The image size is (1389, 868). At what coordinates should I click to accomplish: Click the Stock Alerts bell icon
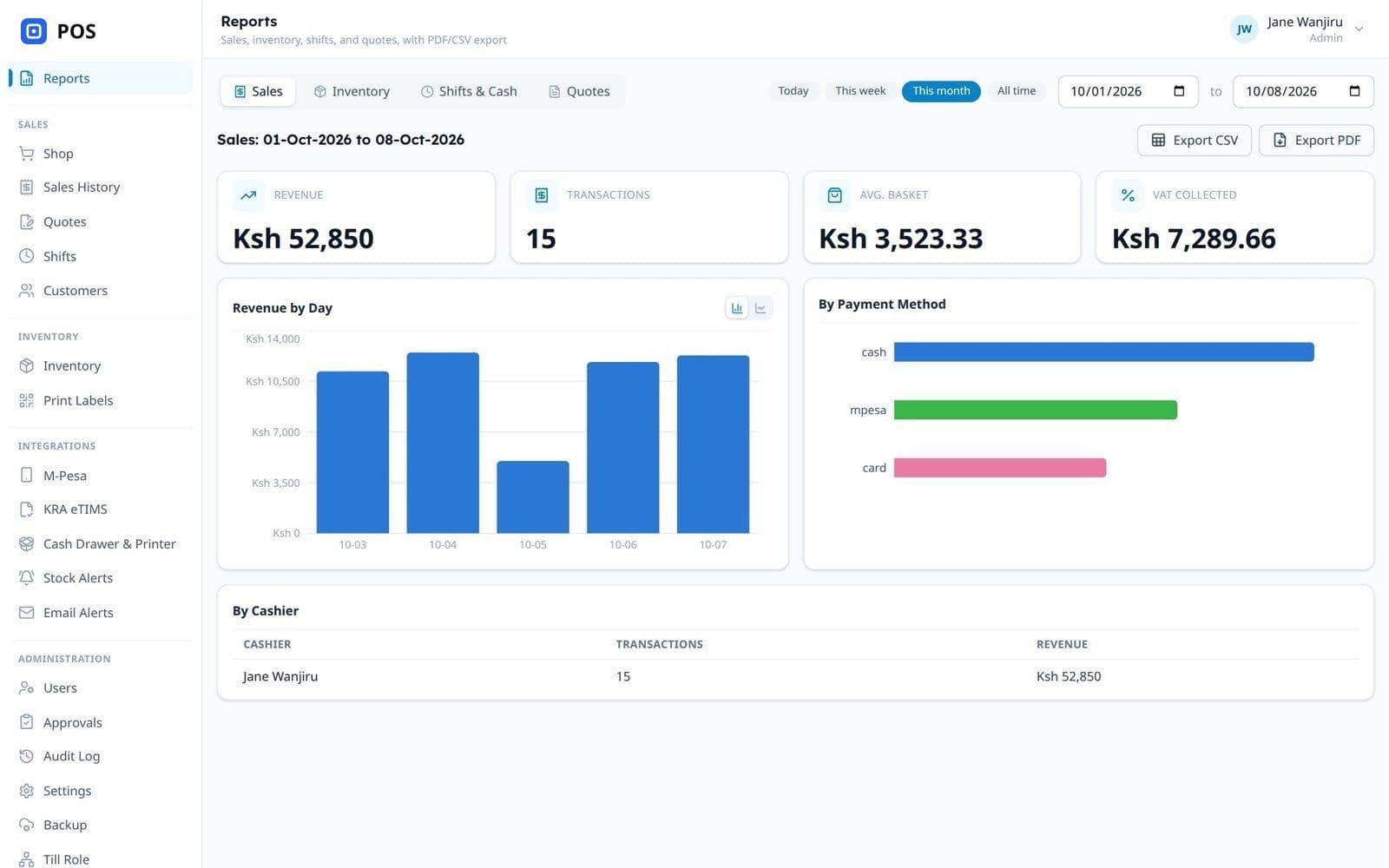27,578
